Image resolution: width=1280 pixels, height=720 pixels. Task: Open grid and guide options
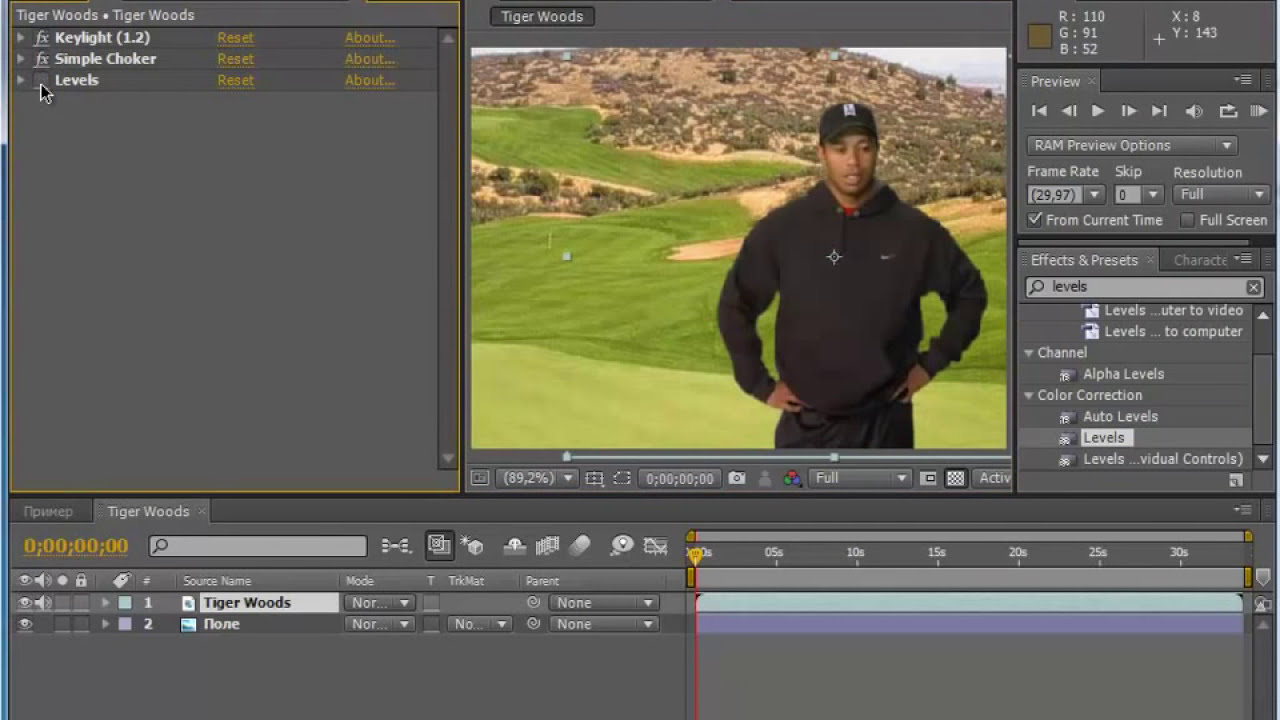594,478
